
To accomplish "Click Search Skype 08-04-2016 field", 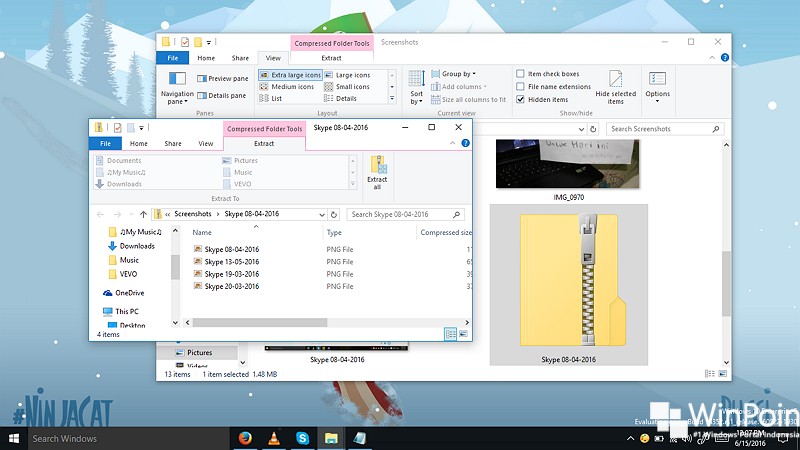I will point(405,214).
